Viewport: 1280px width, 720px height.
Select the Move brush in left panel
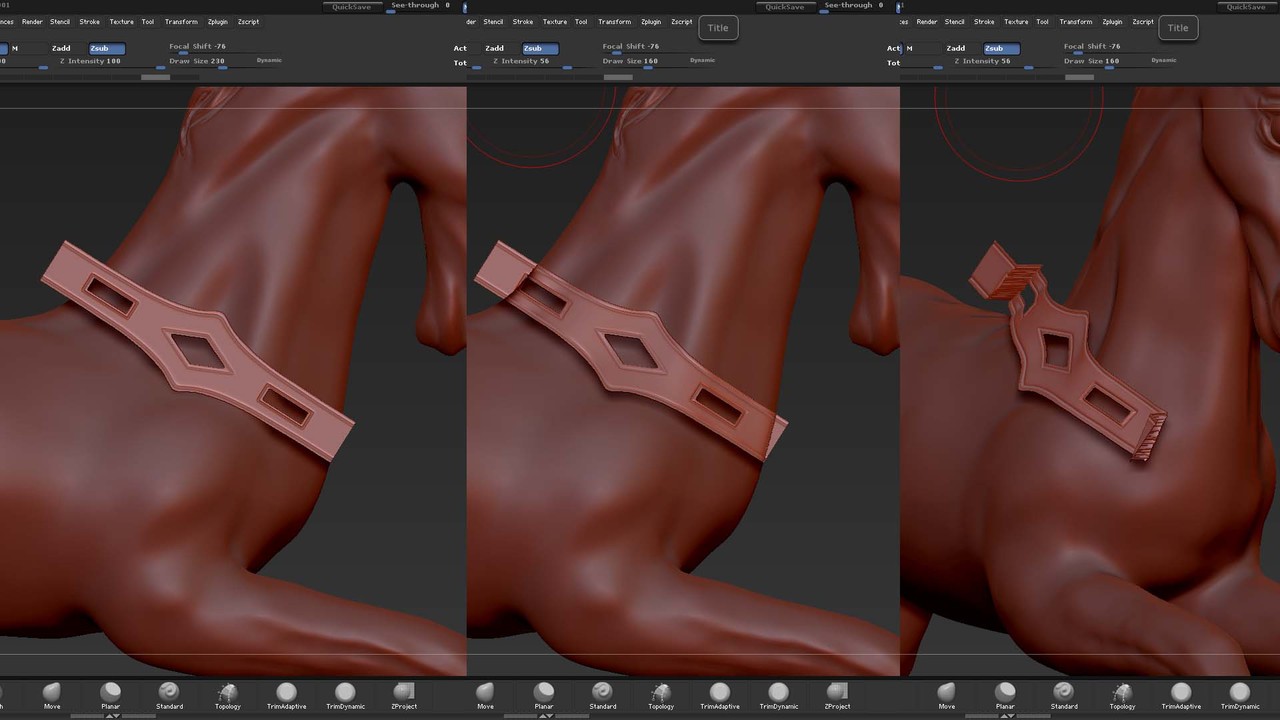pos(51,695)
